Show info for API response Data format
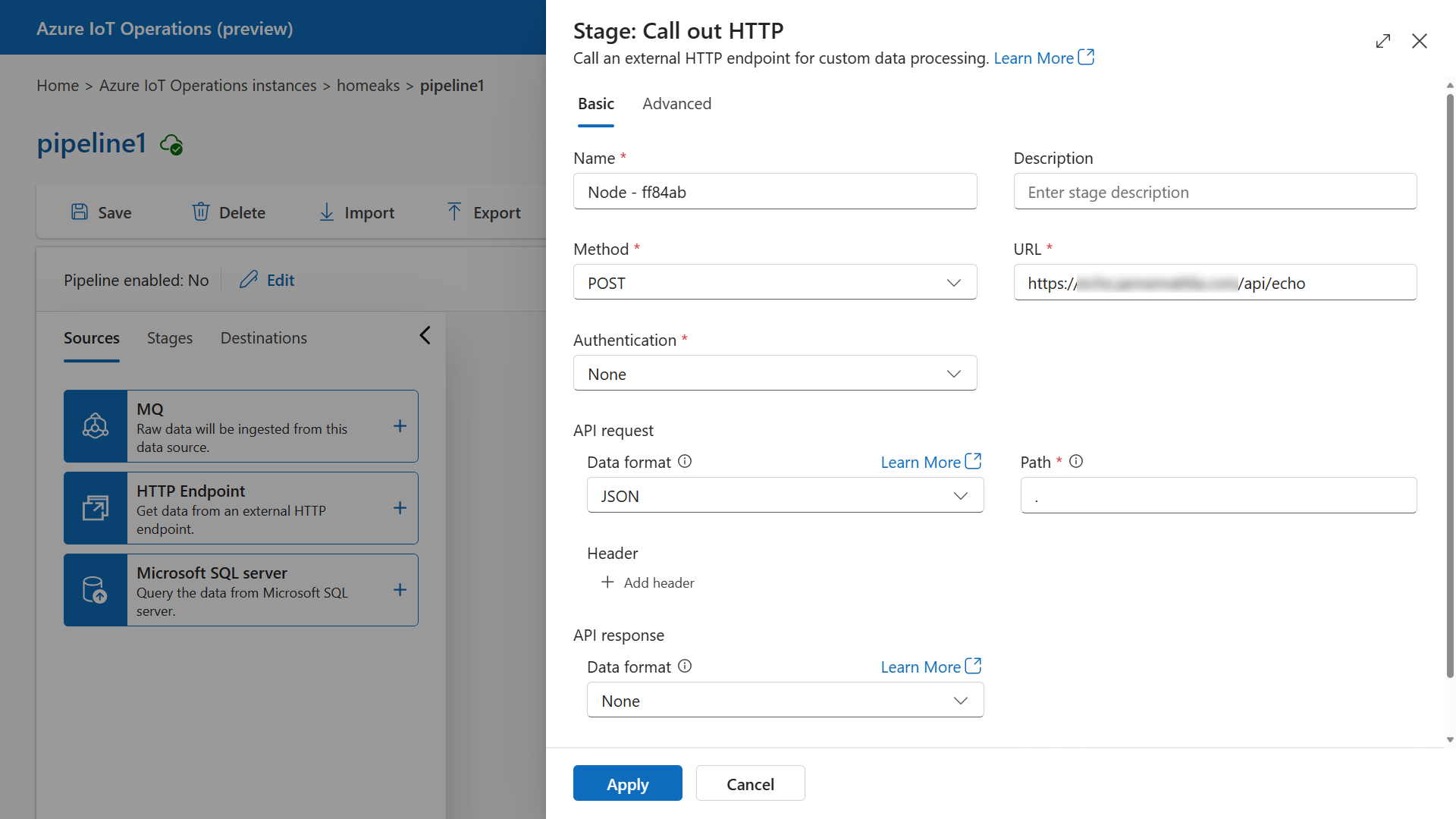 point(685,666)
